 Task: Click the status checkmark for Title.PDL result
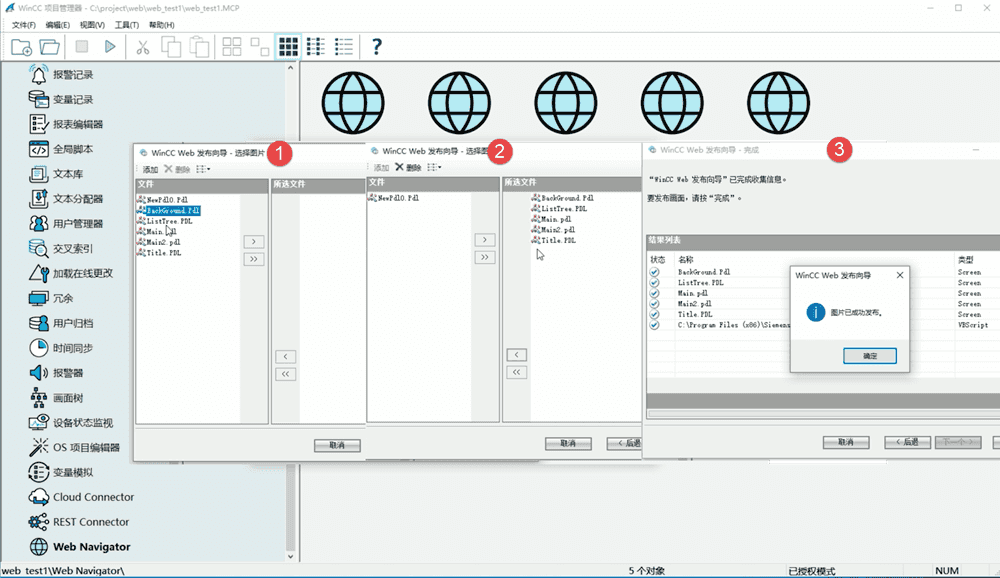point(655,314)
